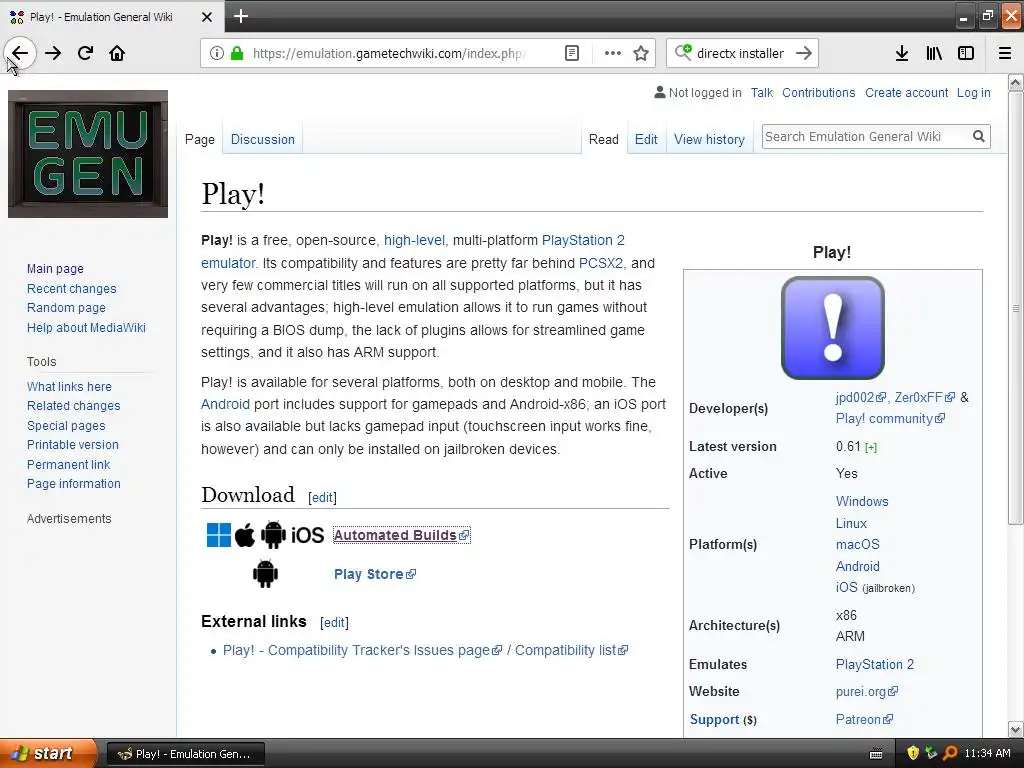Image resolution: width=1024 pixels, height=768 pixels.
Task: Open the Talk link
Action: point(761,93)
